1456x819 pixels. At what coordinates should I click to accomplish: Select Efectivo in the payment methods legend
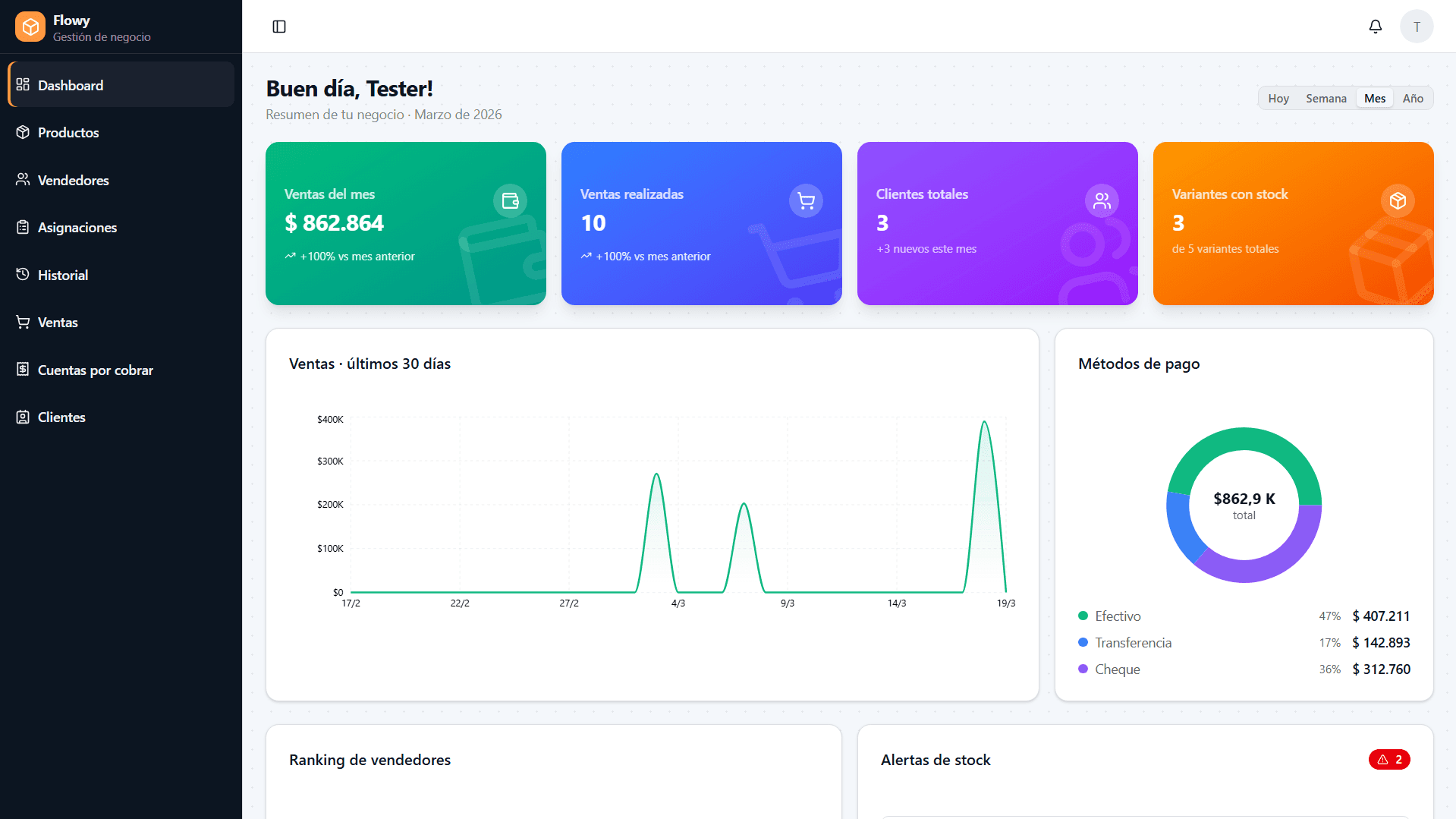[1118, 616]
